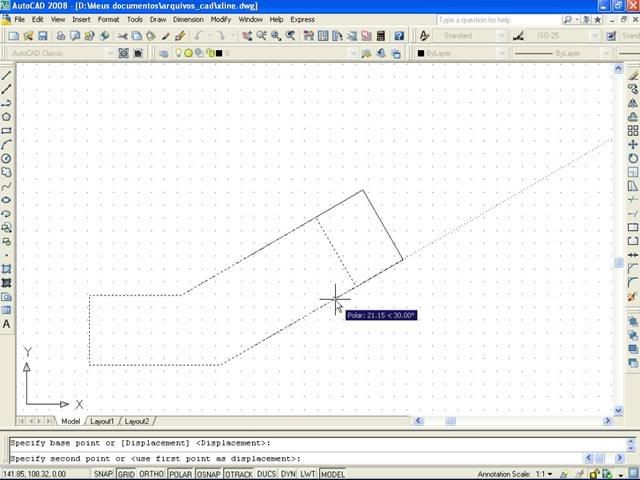Click the Cut scissors icon

coord(122,36)
